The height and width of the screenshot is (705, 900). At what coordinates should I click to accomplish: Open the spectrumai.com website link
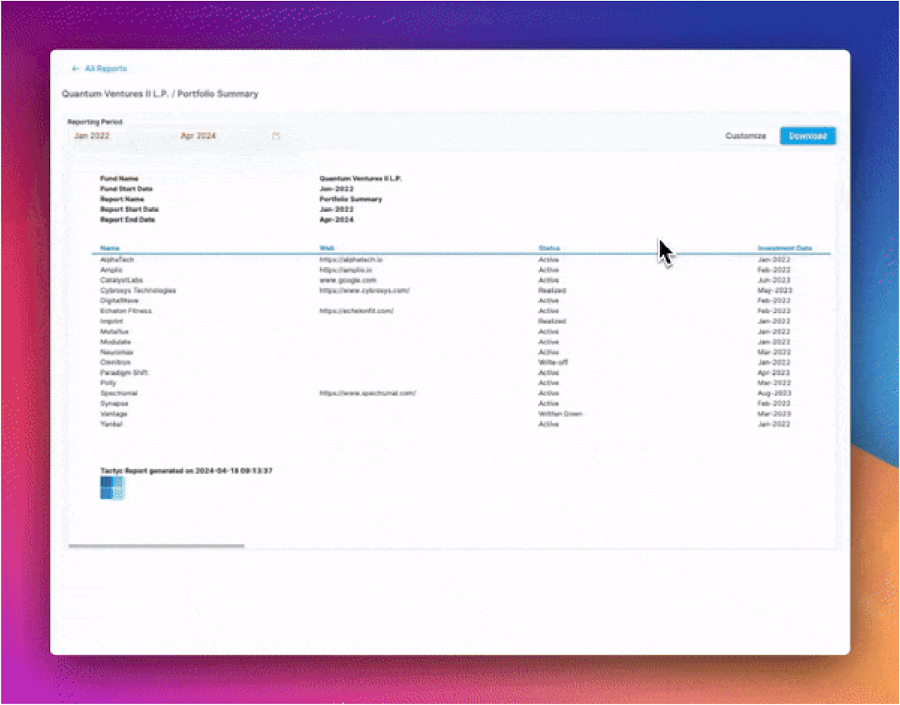point(367,393)
